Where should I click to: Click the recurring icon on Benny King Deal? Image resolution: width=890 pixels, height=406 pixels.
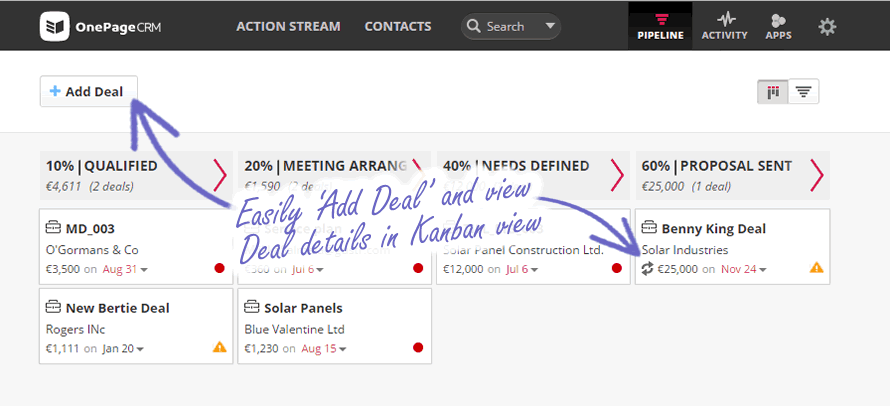coord(648,269)
